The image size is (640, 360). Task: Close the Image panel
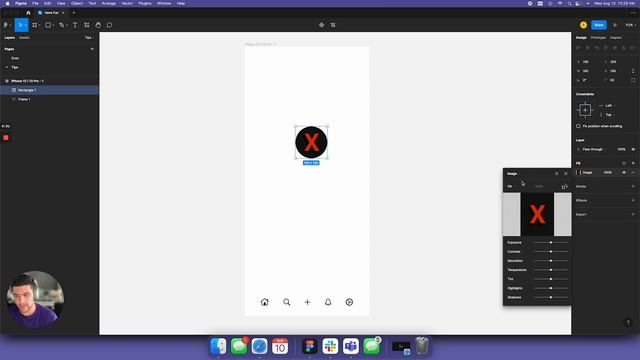(566, 173)
